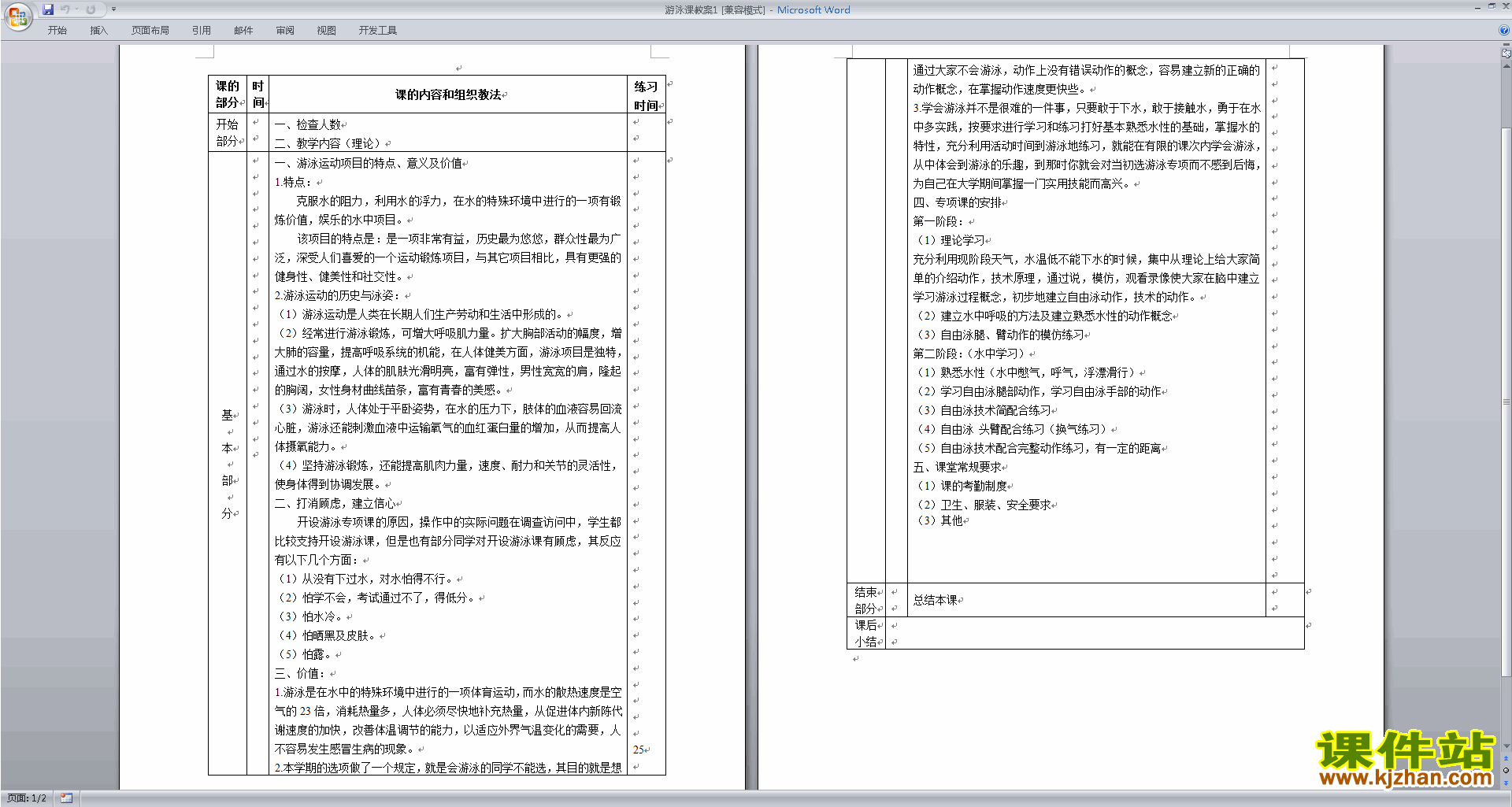The width and height of the screenshot is (1512, 807).
Task: Click the scrollbar up arrow
Action: (x=1506, y=66)
